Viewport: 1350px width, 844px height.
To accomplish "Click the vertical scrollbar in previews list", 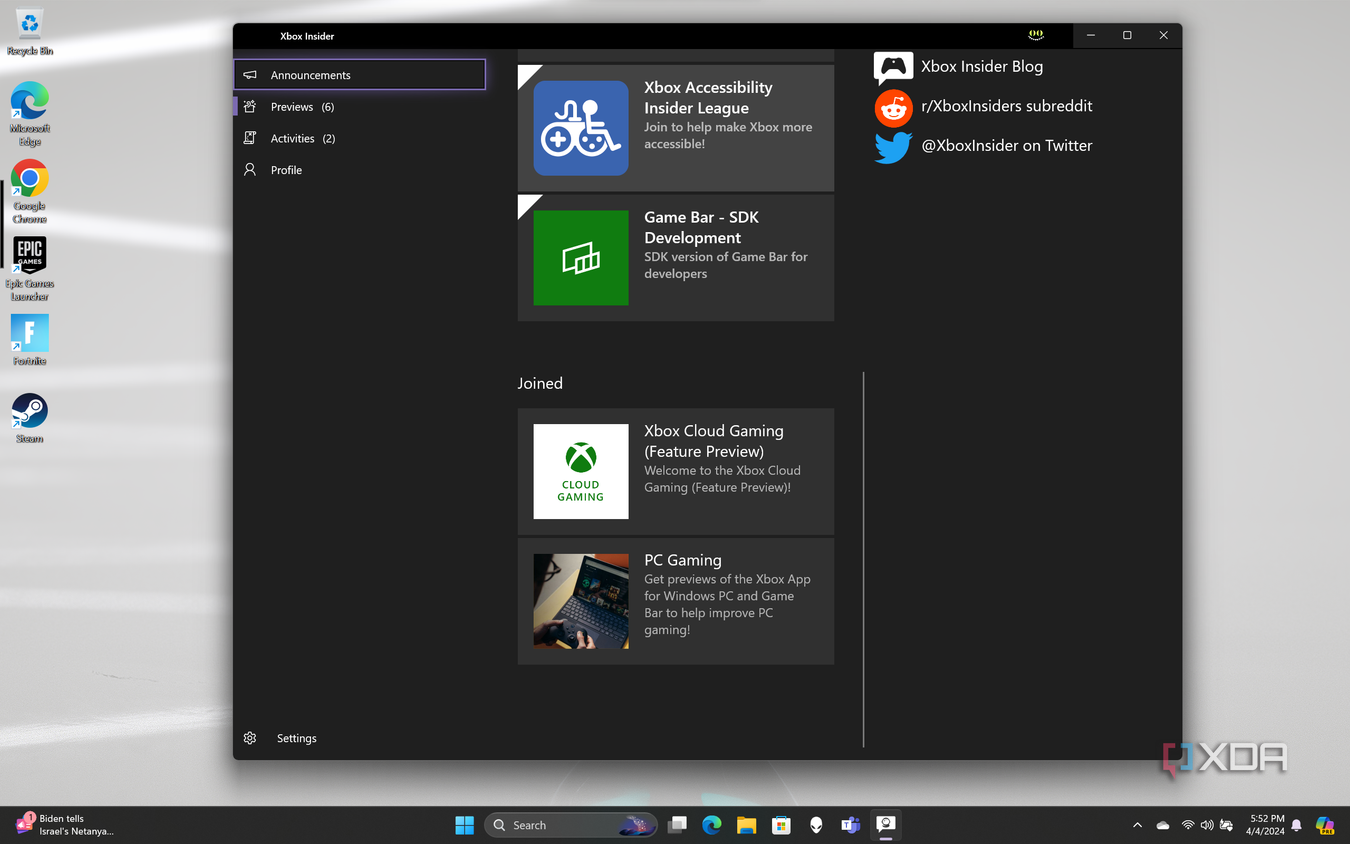I will 863,559.
